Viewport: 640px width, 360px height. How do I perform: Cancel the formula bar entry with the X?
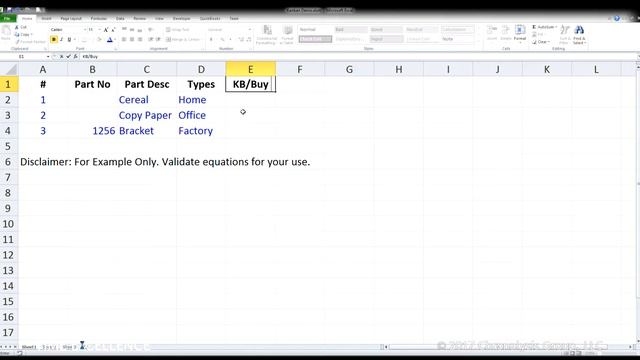62,57
